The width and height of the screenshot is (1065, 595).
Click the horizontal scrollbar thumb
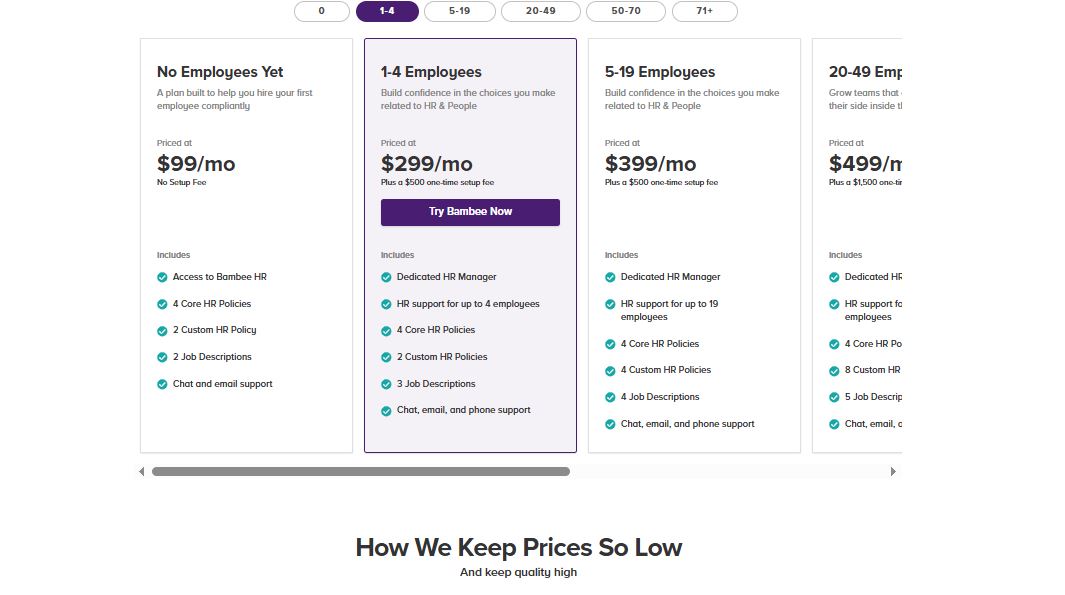click(360, 471)
